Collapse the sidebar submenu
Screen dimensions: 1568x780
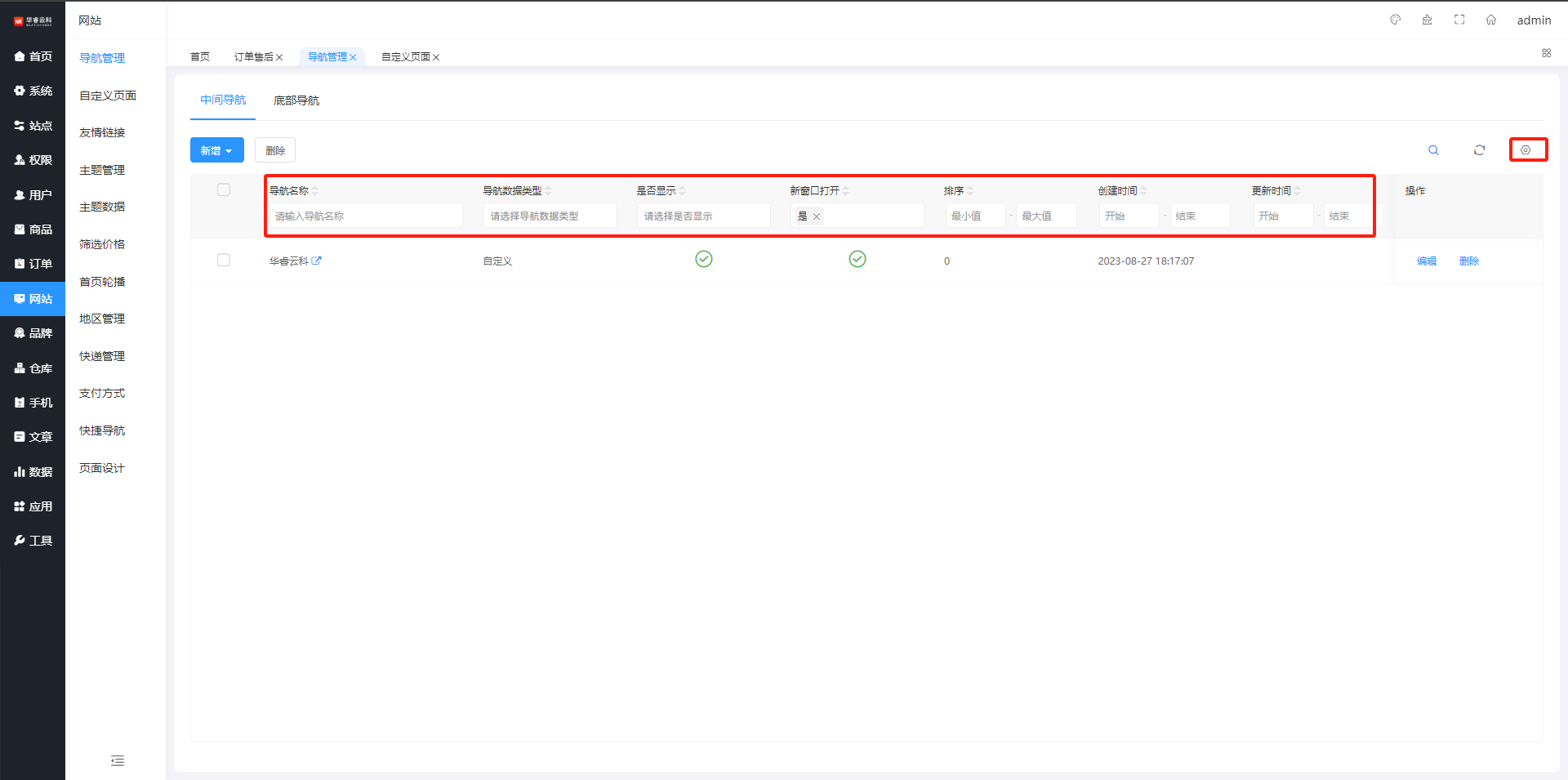pos(118,761)
